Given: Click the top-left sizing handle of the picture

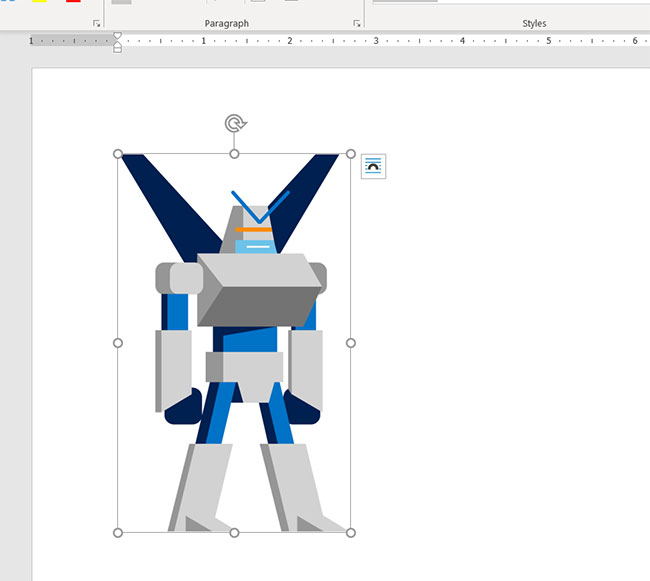Looking at the screenshot, I should 118,154.
